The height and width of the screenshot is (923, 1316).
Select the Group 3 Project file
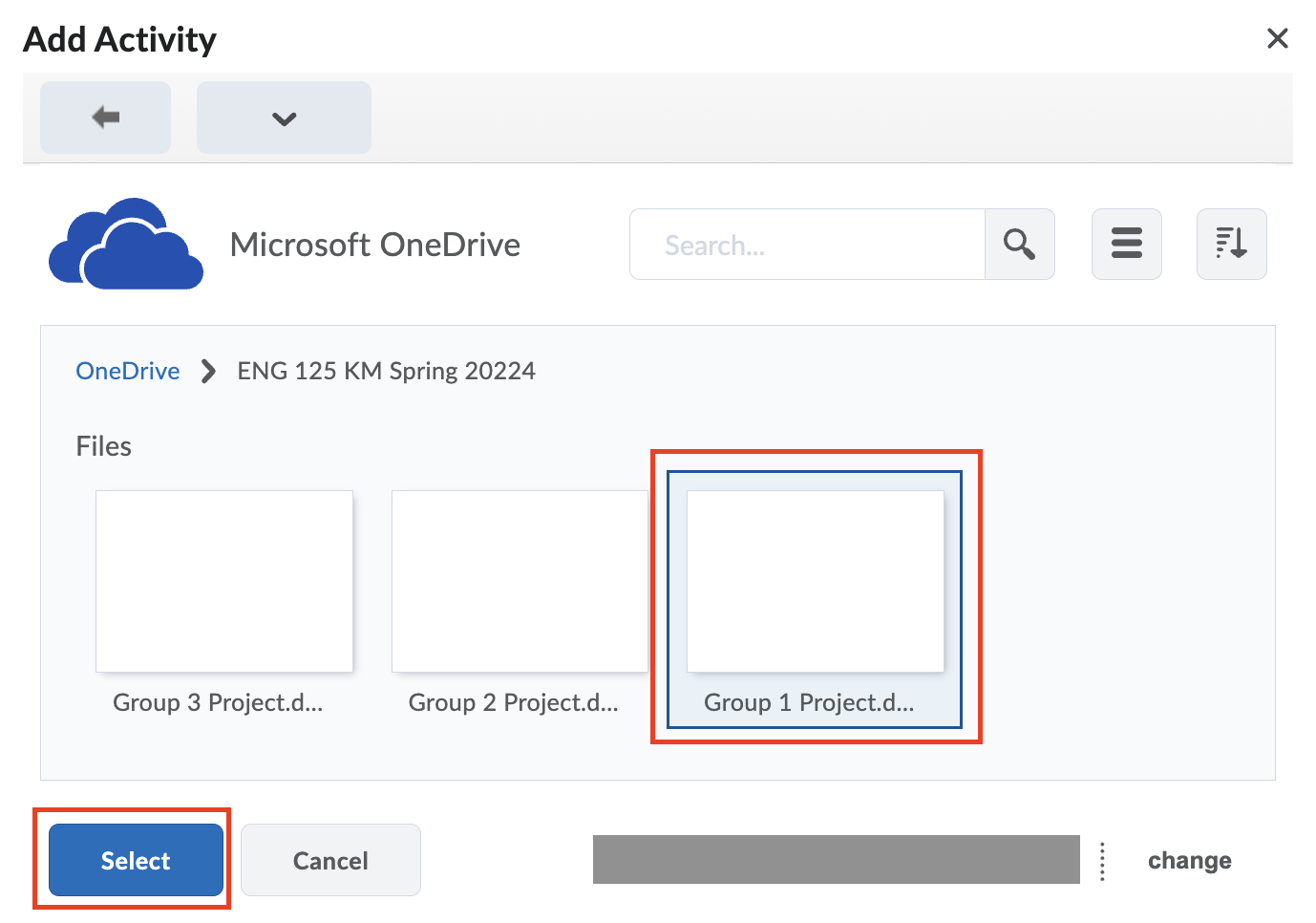pyautogui.click(x=223, y=581)
